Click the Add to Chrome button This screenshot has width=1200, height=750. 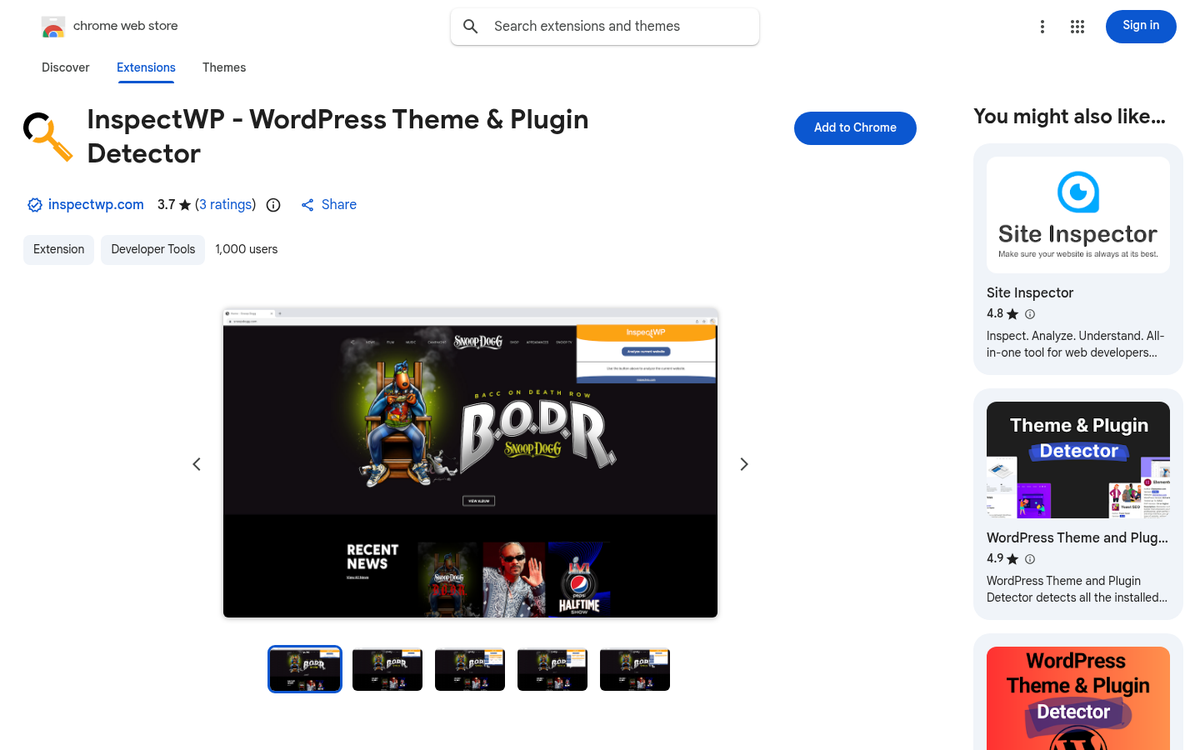click(855, 128)
